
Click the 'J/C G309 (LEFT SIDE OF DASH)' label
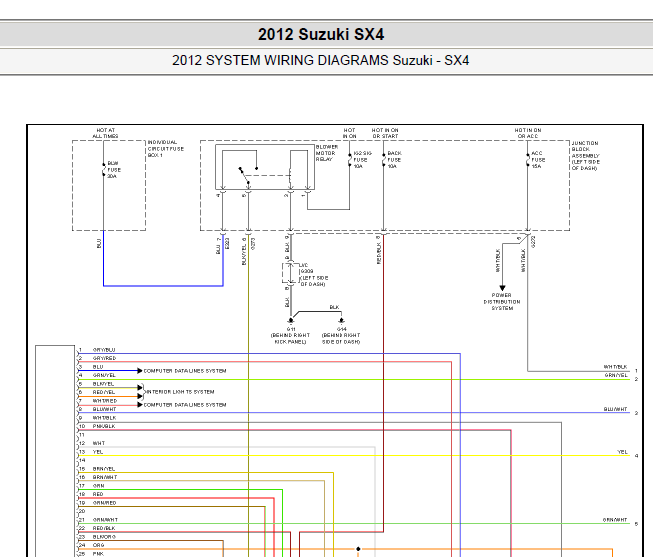(x=314, y=275)
